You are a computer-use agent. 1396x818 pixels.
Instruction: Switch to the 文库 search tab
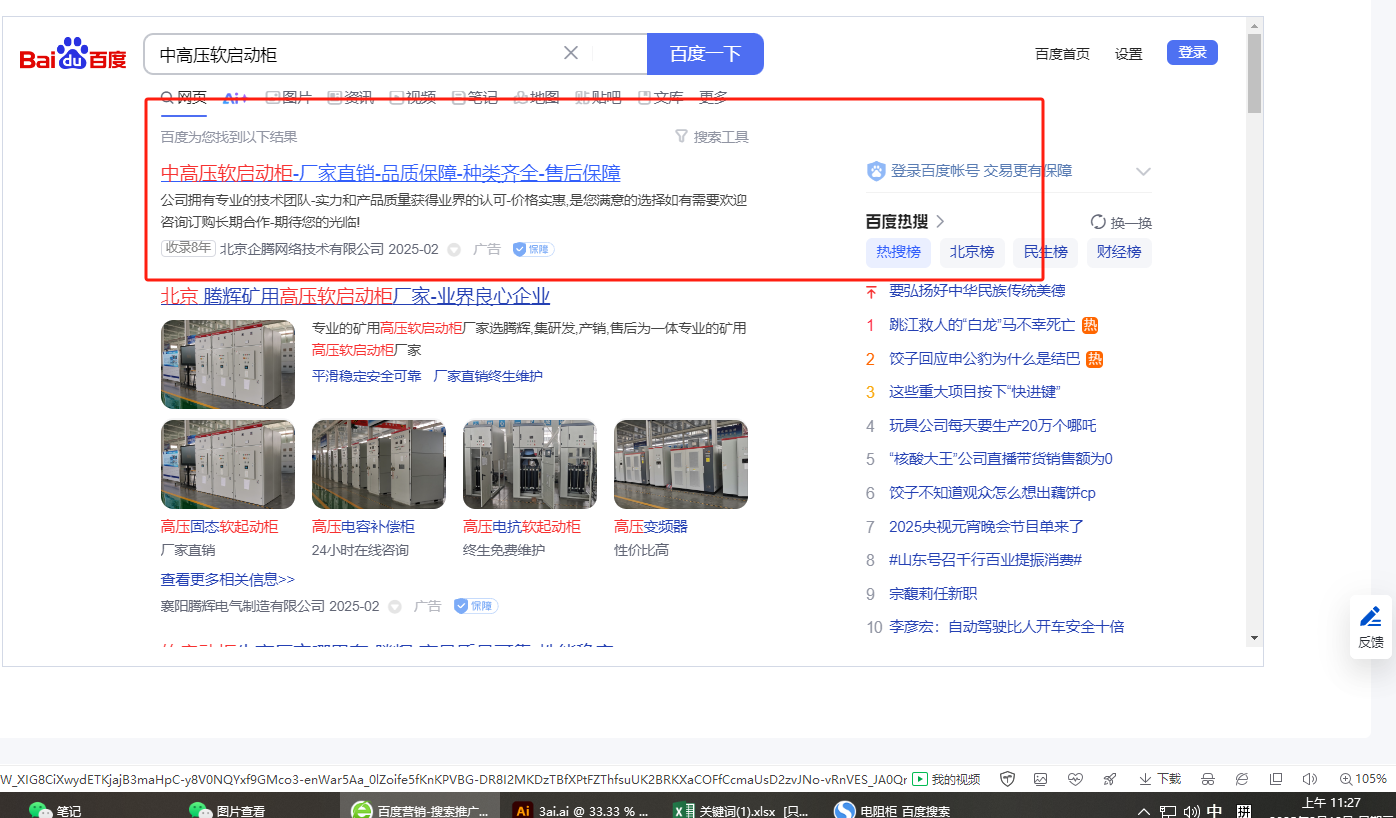(661, 97)
